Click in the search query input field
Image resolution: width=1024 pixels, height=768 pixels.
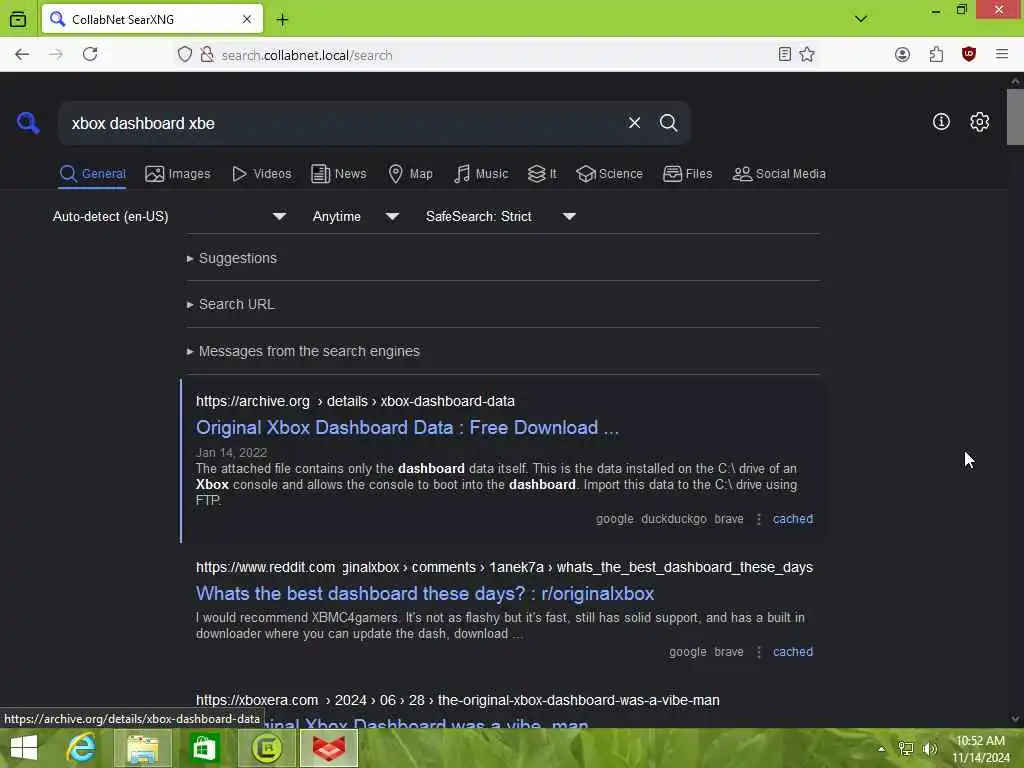pyautogui.click(x=343, y=123)
